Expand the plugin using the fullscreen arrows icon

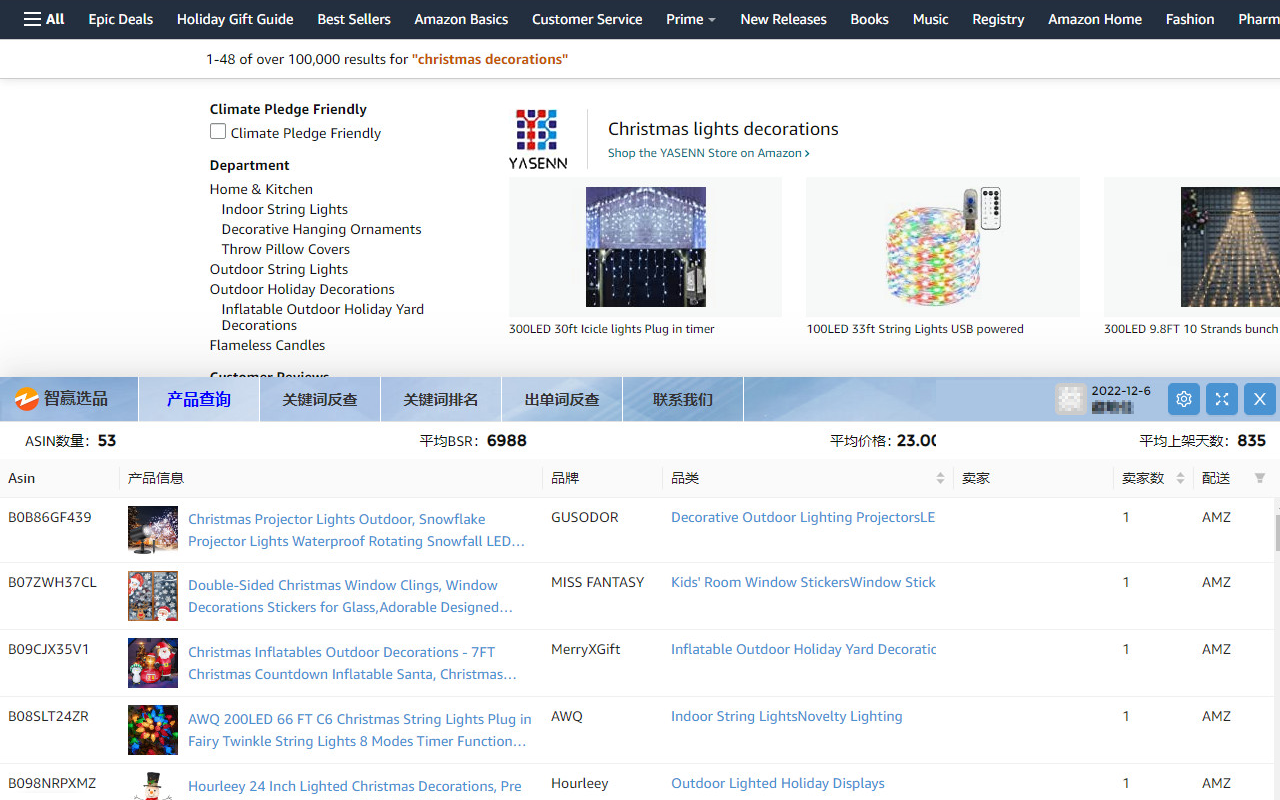1221,398
